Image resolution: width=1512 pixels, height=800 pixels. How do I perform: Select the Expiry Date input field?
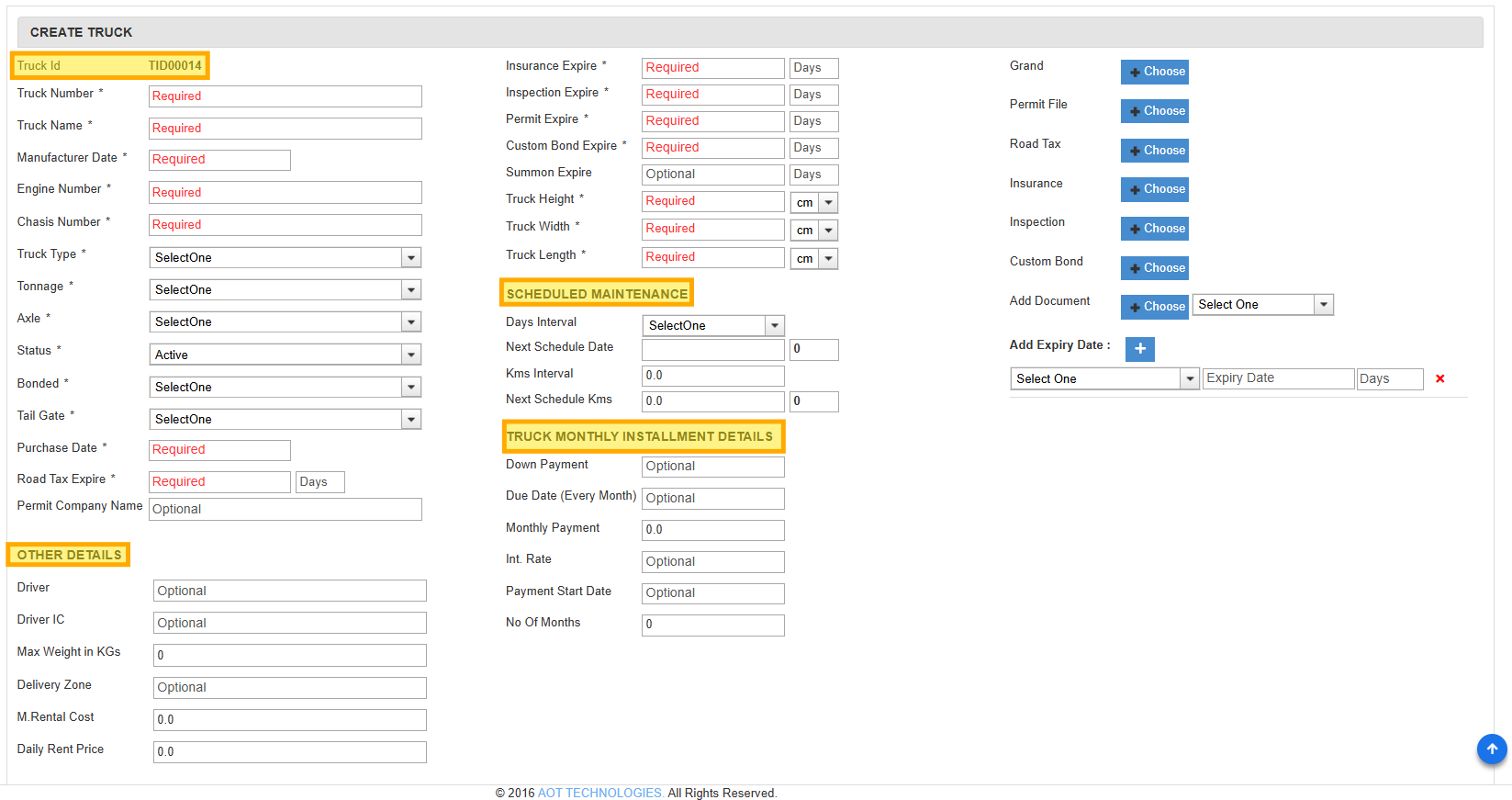[1279, 378]
